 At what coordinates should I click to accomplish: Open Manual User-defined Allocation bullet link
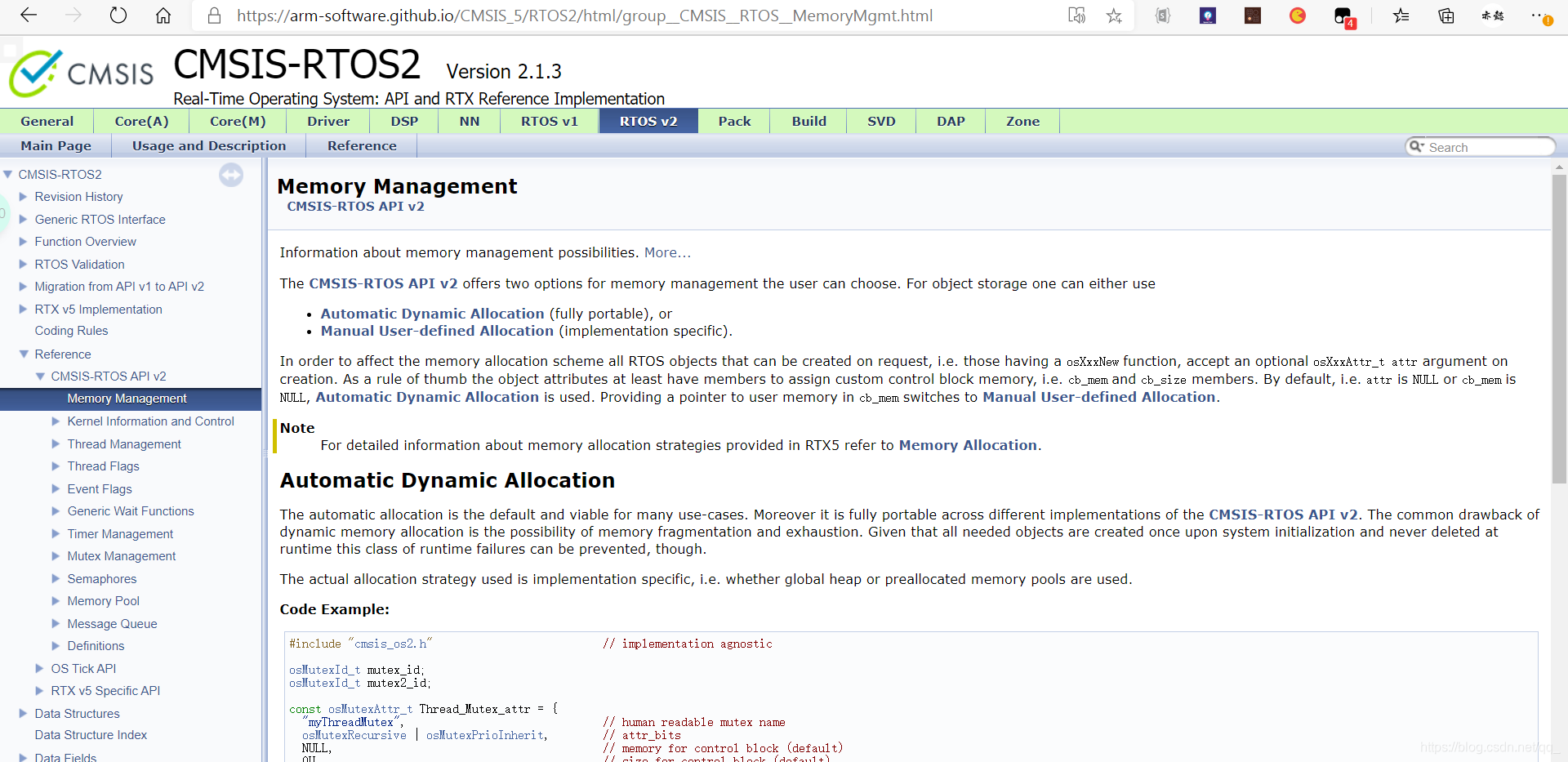tap(437, 331)
